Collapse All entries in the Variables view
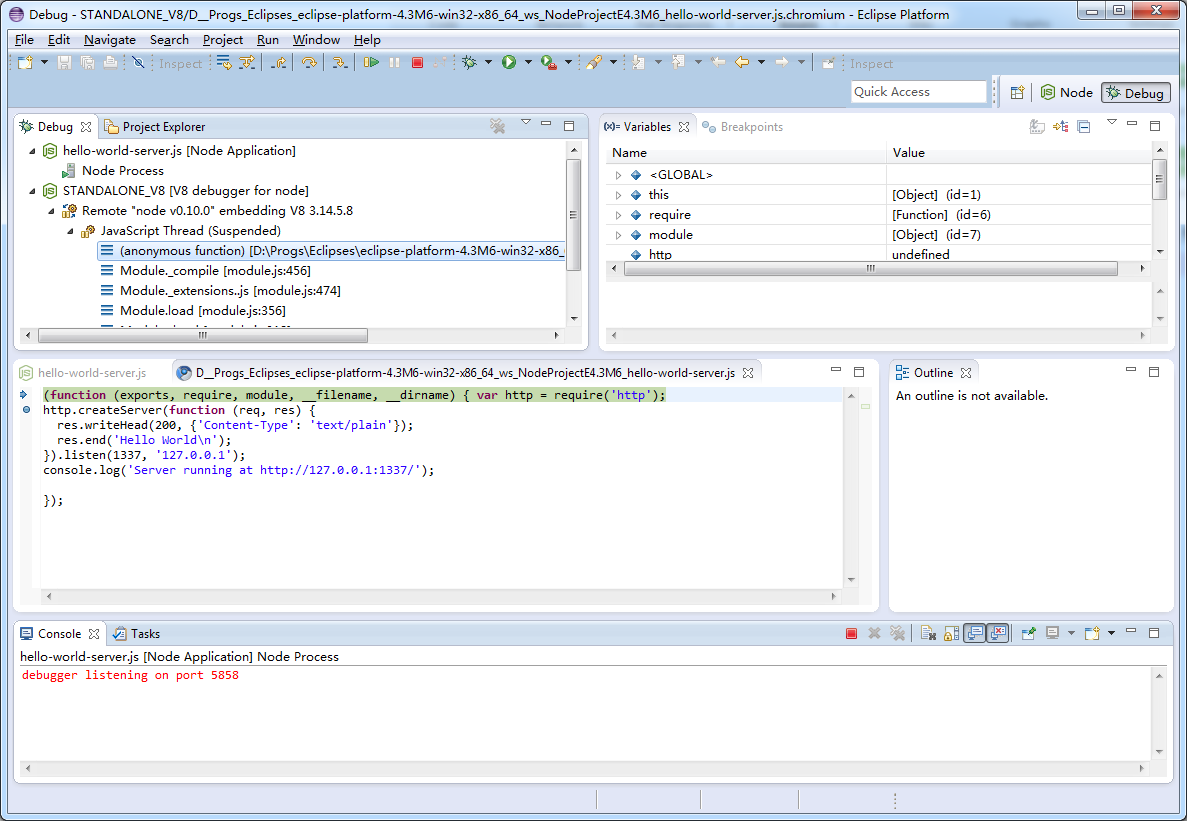The width and height of the screenshot is (1187, 821). point(1083,126)
